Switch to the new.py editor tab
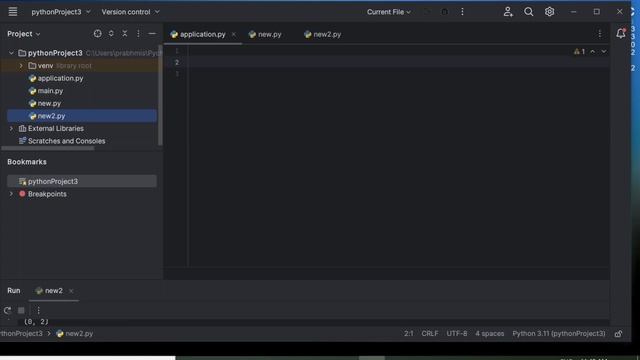640x360 pixels. (265, 34)
